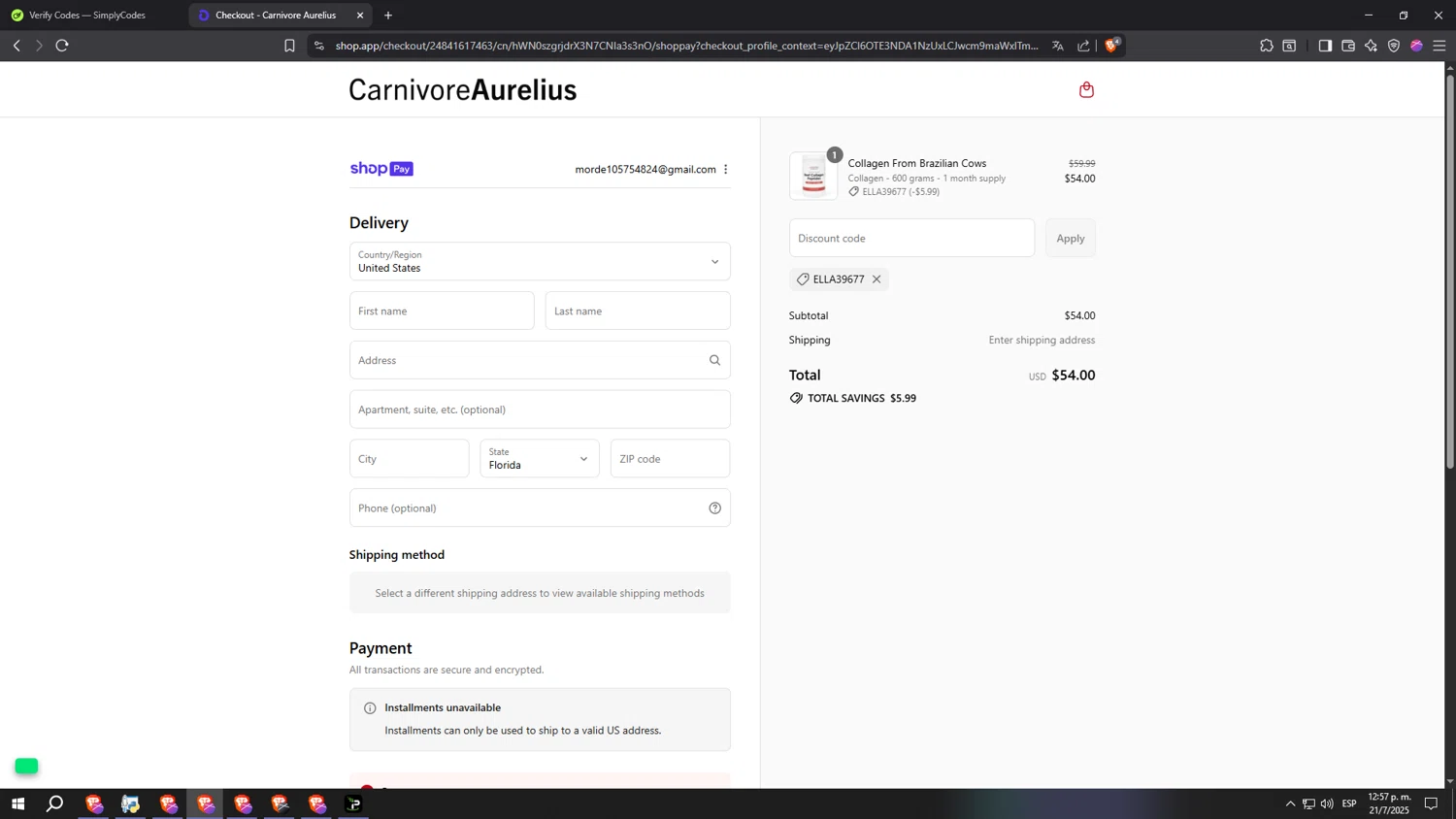Open the shopping bag cart icon

tap(1086, 89)
